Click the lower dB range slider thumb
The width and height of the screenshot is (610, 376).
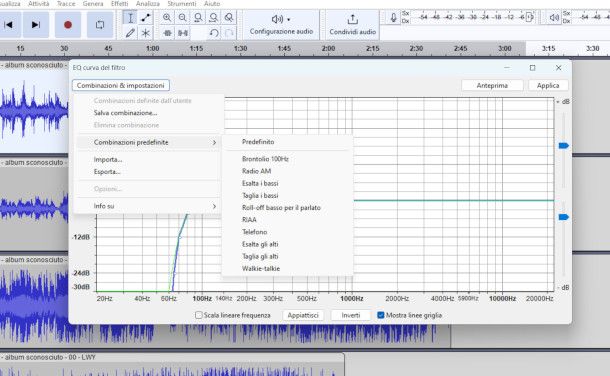point(564,217)
